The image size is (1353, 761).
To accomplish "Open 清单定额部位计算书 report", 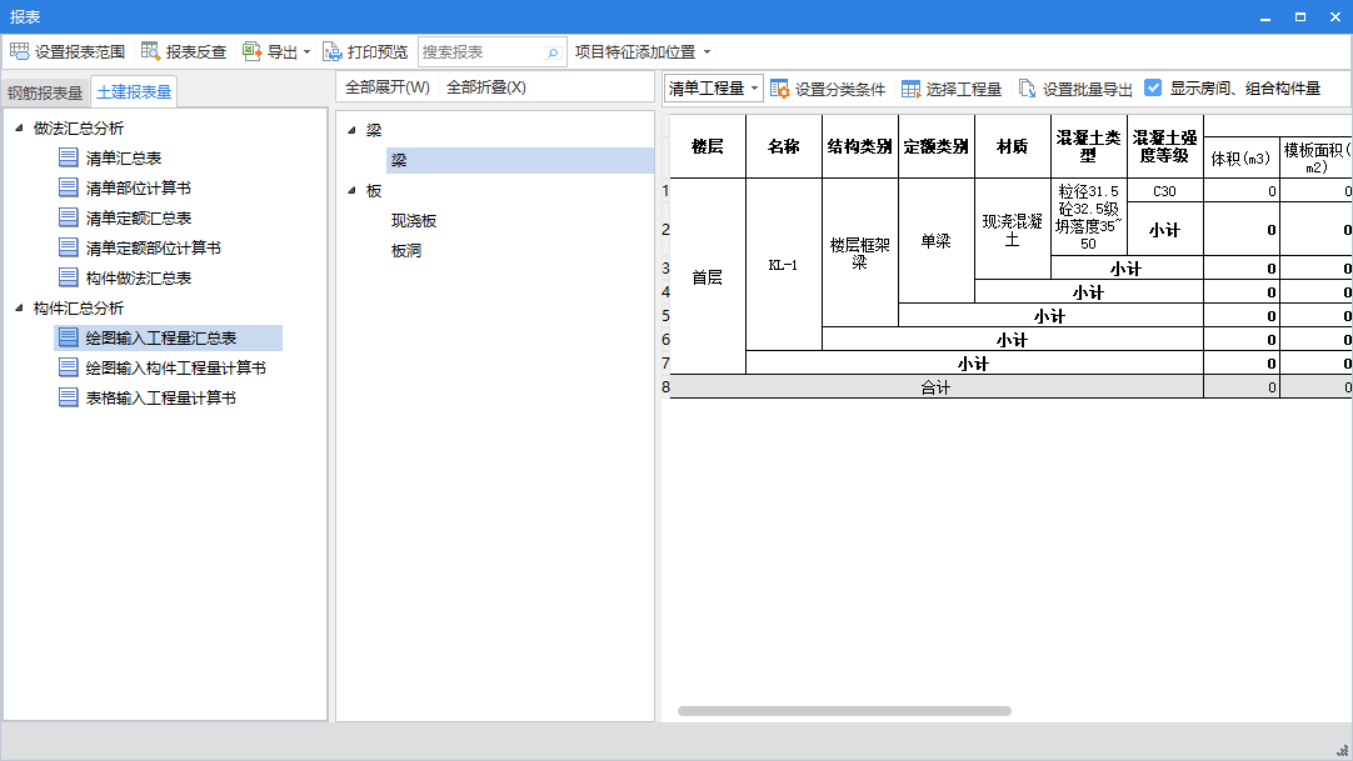I will click(153, 248).
